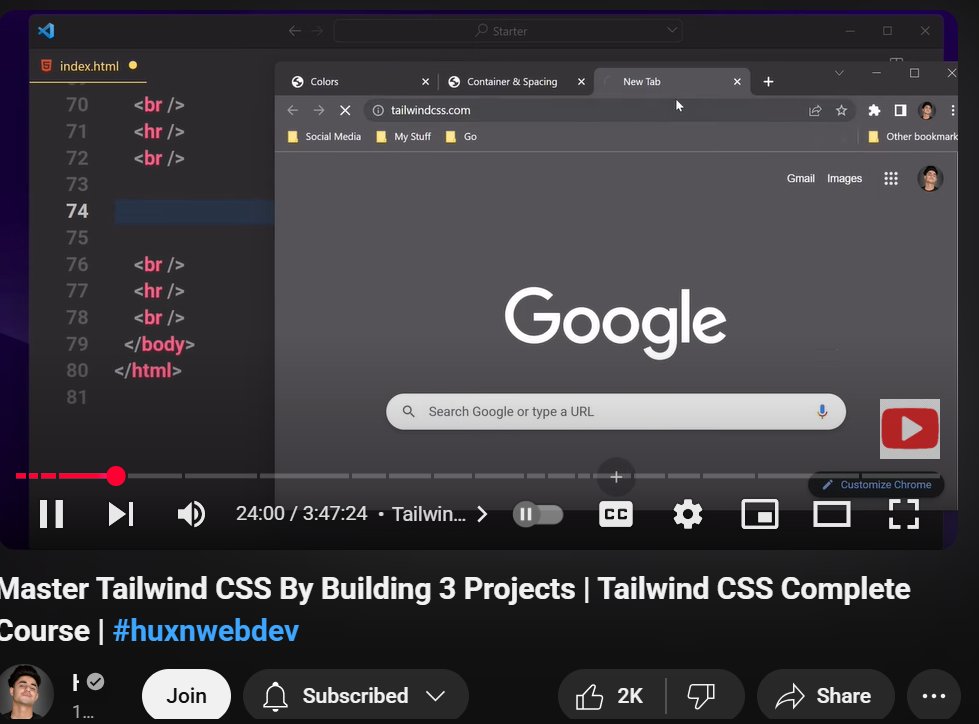This screenshot has width=979, height=724.
Task: Open Chrome profile avatar in toolbar
Action: click(927, 110)
